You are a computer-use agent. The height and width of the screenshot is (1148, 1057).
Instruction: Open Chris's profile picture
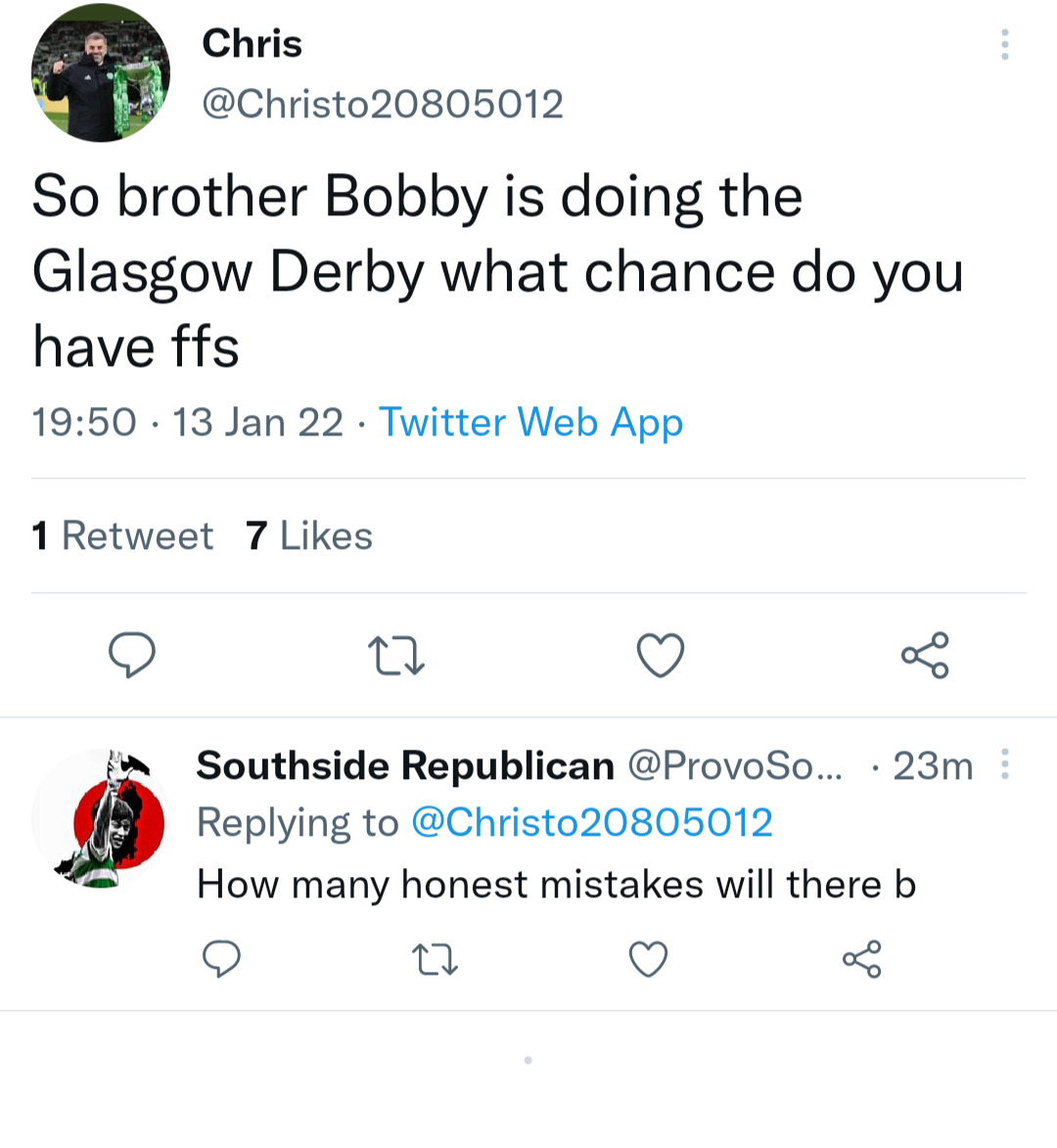coord(101,73)
